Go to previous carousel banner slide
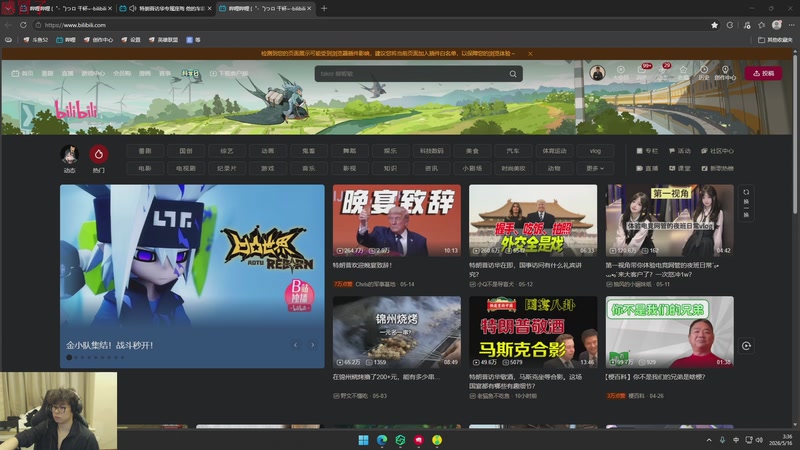 (x=295, y=345)
